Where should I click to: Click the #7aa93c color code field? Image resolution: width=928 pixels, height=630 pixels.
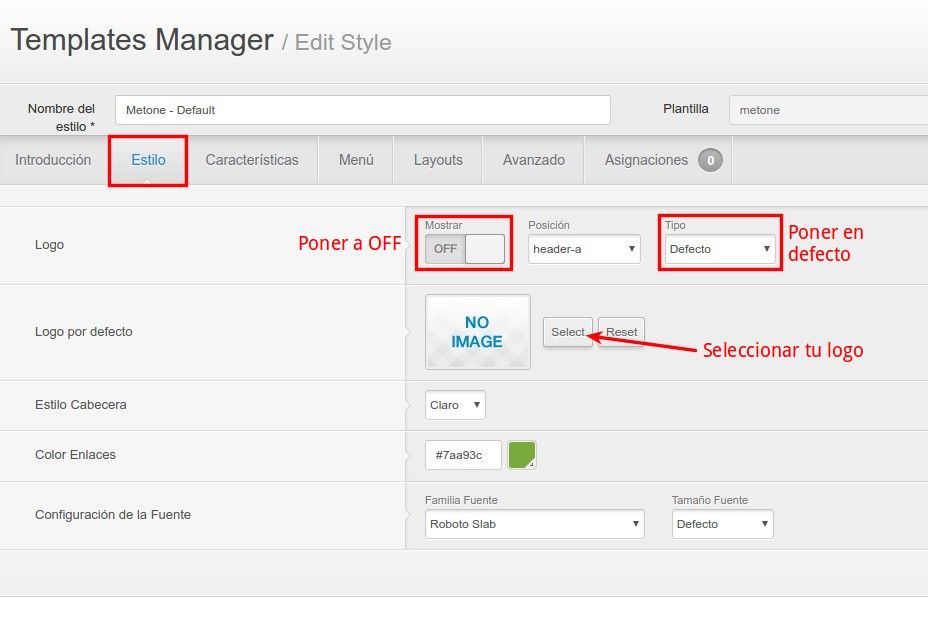pos(463,455)
